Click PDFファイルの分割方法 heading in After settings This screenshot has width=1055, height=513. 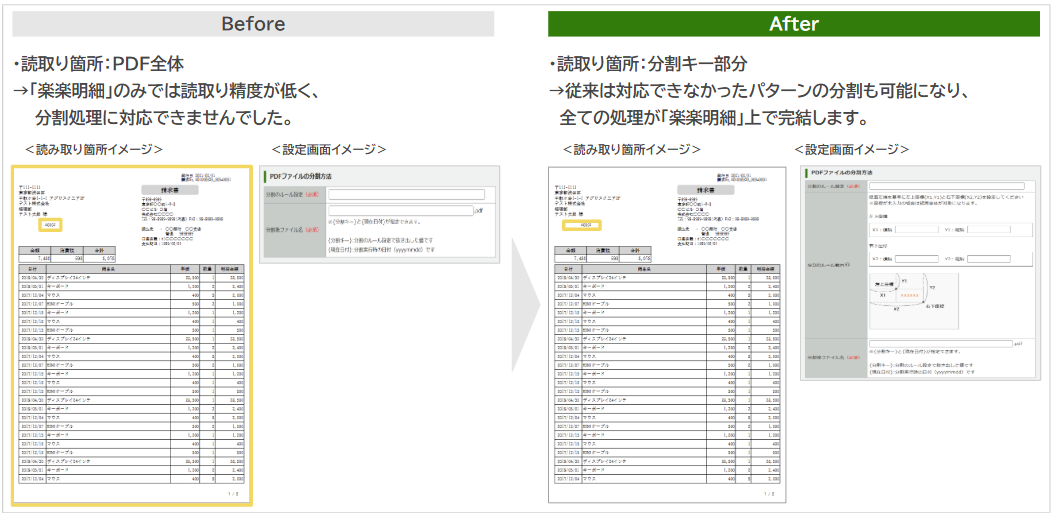pos(854,172)
